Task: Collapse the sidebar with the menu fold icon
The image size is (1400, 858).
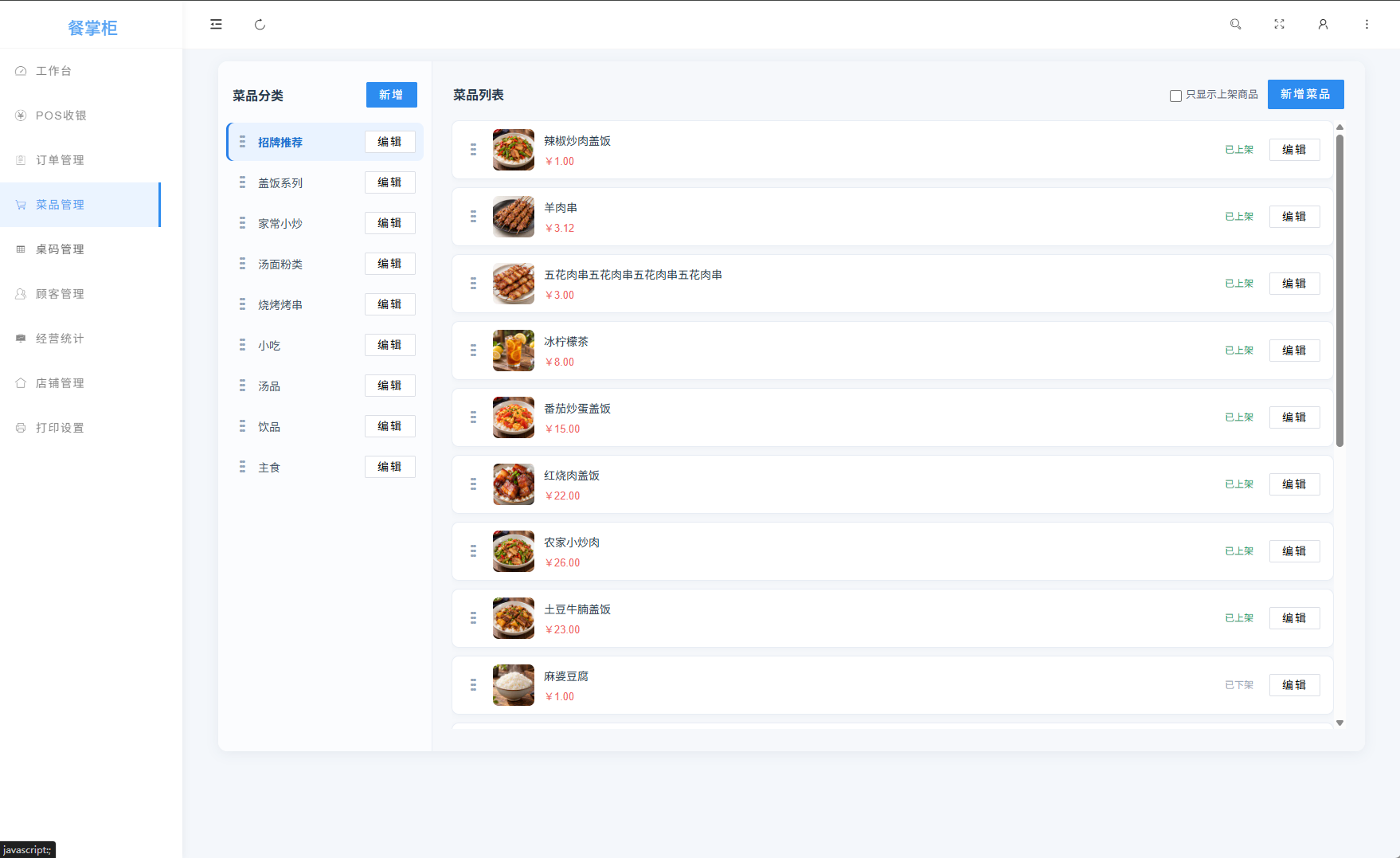Action: pos(216,25)
